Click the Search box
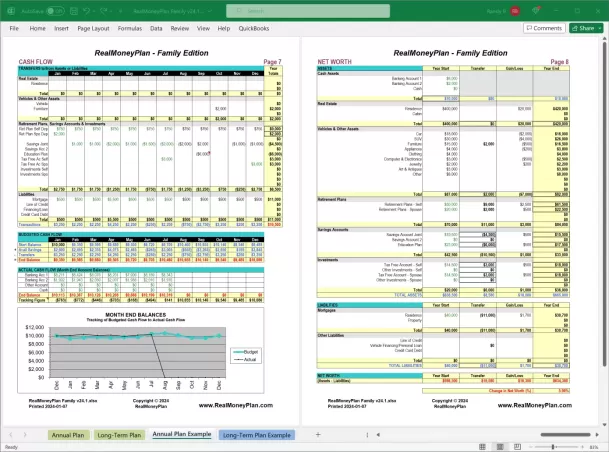 tap(308, 11)
